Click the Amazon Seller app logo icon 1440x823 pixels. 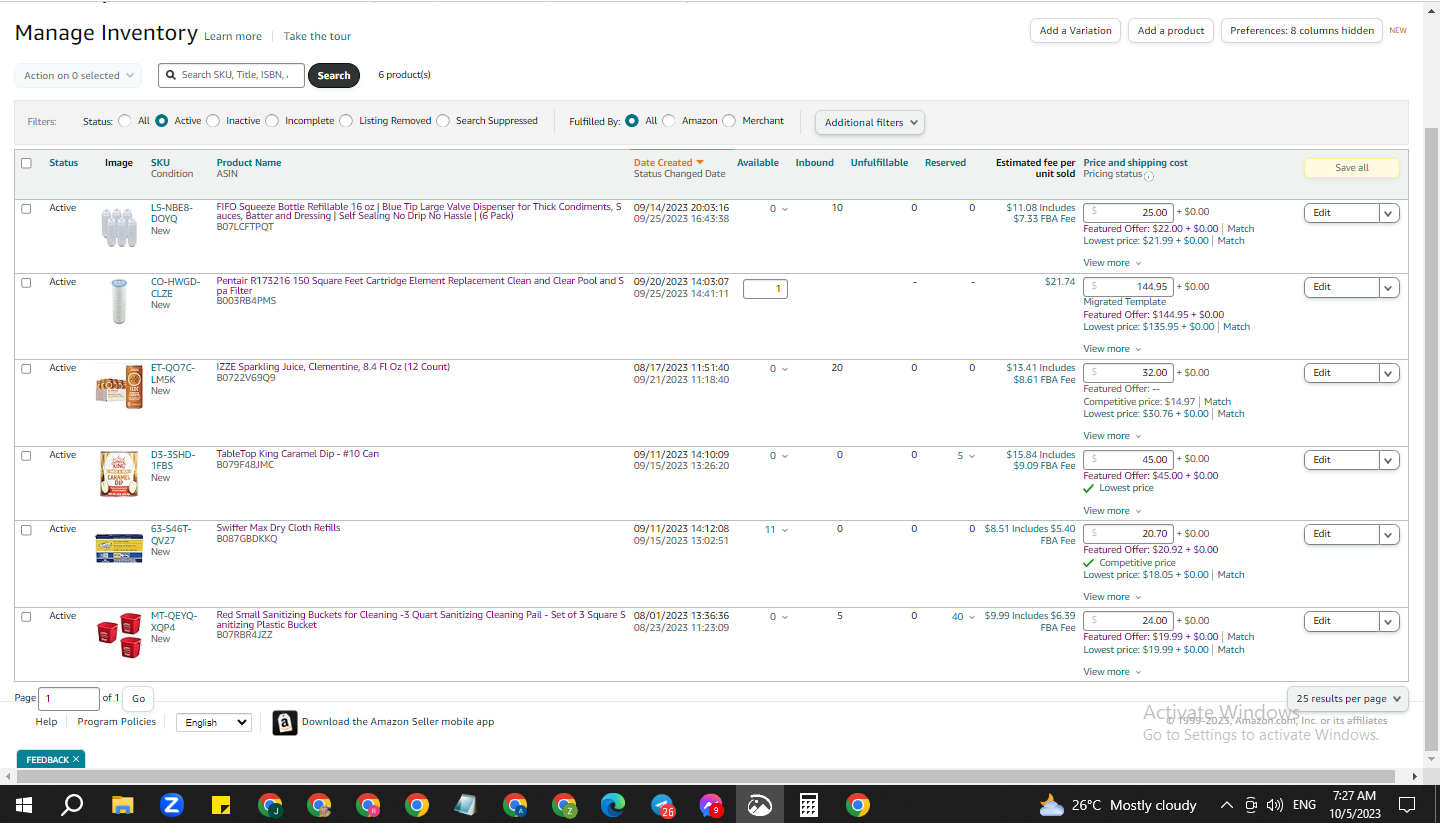285,722
